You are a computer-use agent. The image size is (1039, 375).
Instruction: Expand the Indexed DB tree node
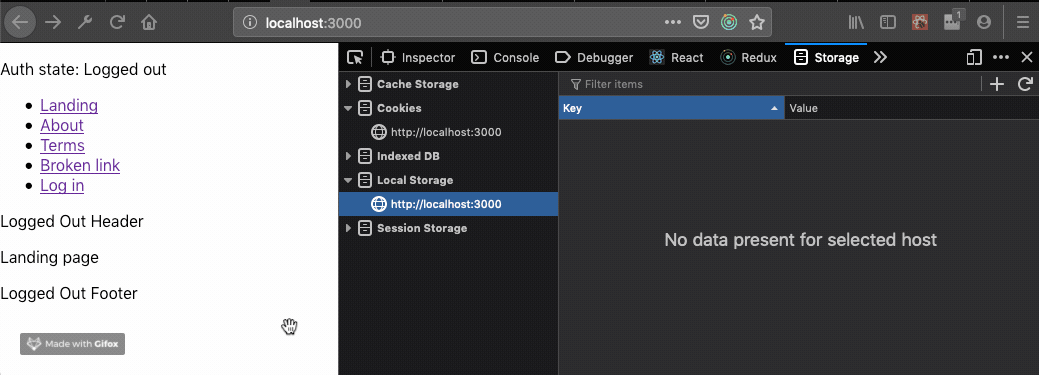point(349,156)
